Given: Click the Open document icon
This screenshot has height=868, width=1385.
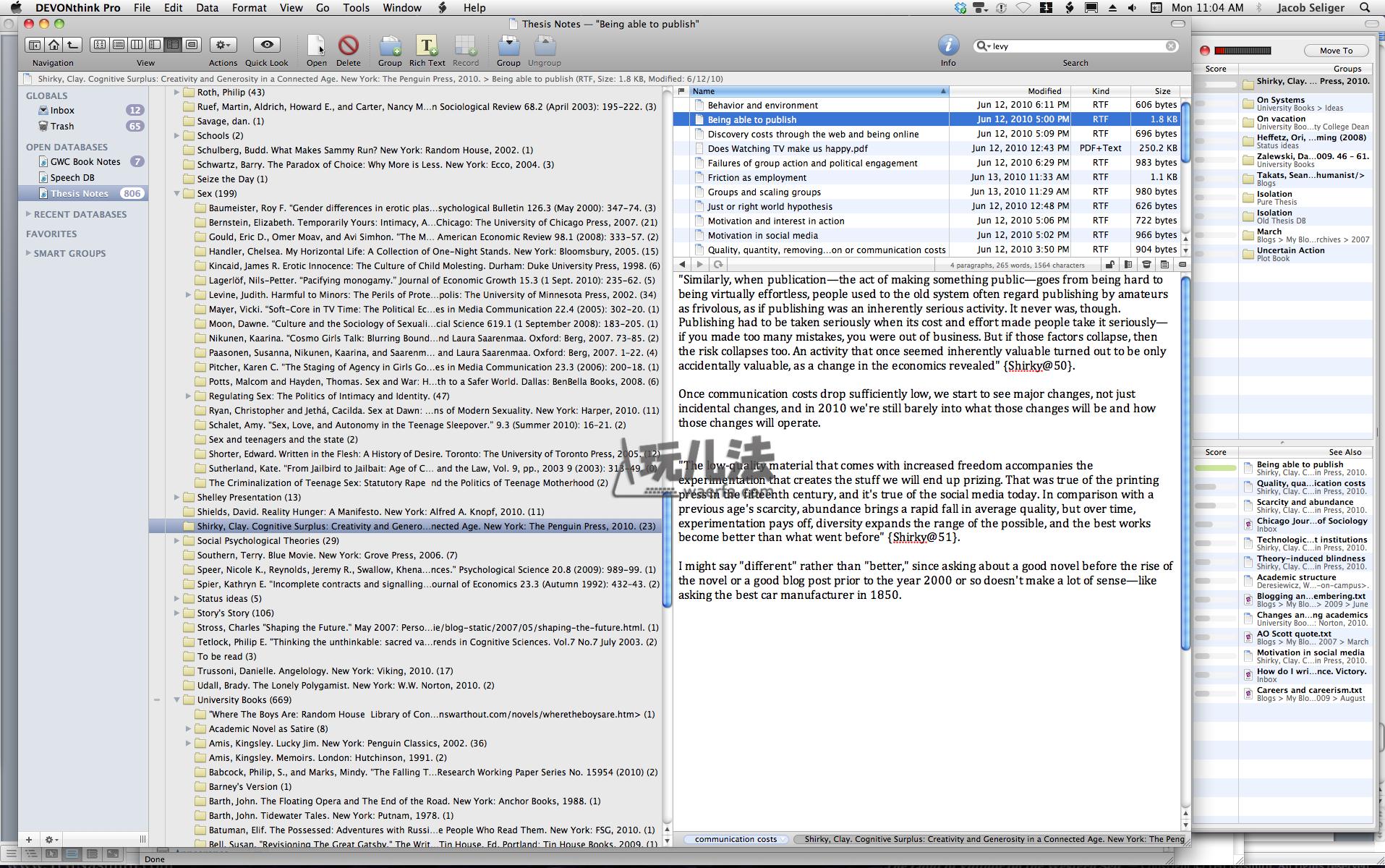Looking at the screenshot, I should coord(316,46).
